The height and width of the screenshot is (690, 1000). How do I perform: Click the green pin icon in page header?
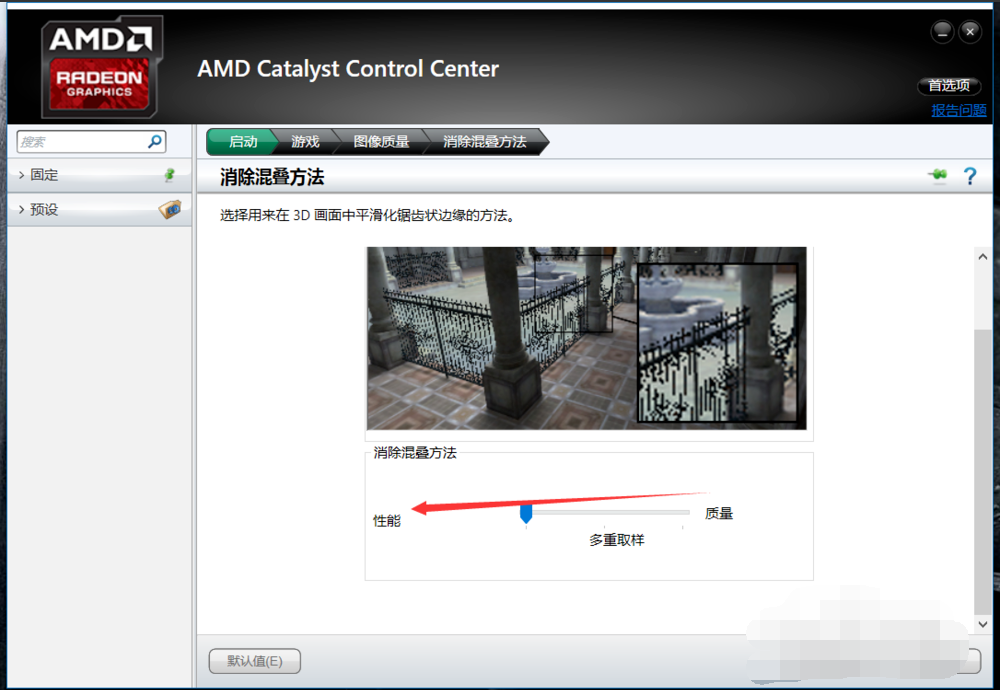[938, 175]
